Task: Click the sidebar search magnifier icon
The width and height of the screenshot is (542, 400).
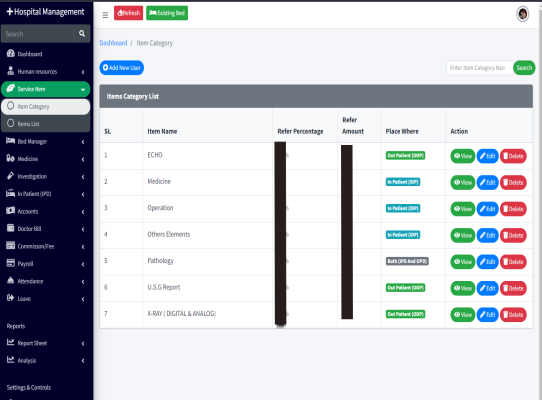Action: coord(82,34)
